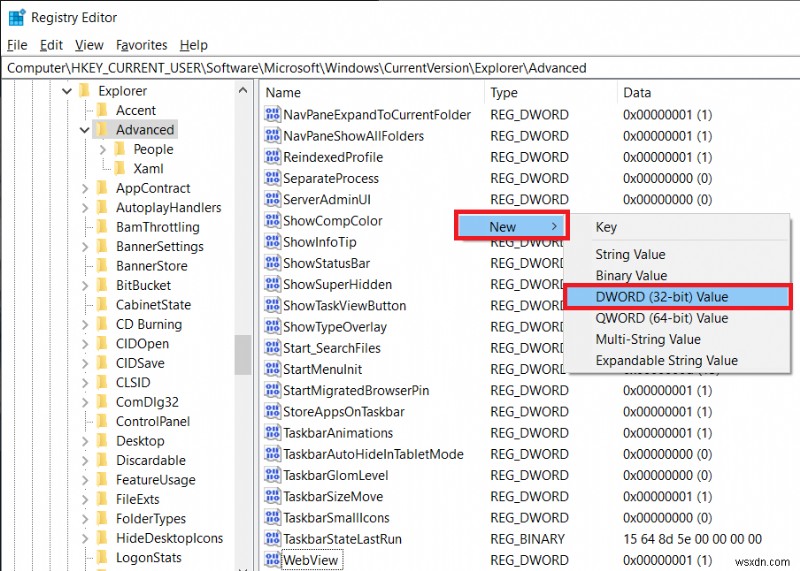The image size is (800, 571).
Task: Collapse the Advanced key
Action: tap(85, 130)
